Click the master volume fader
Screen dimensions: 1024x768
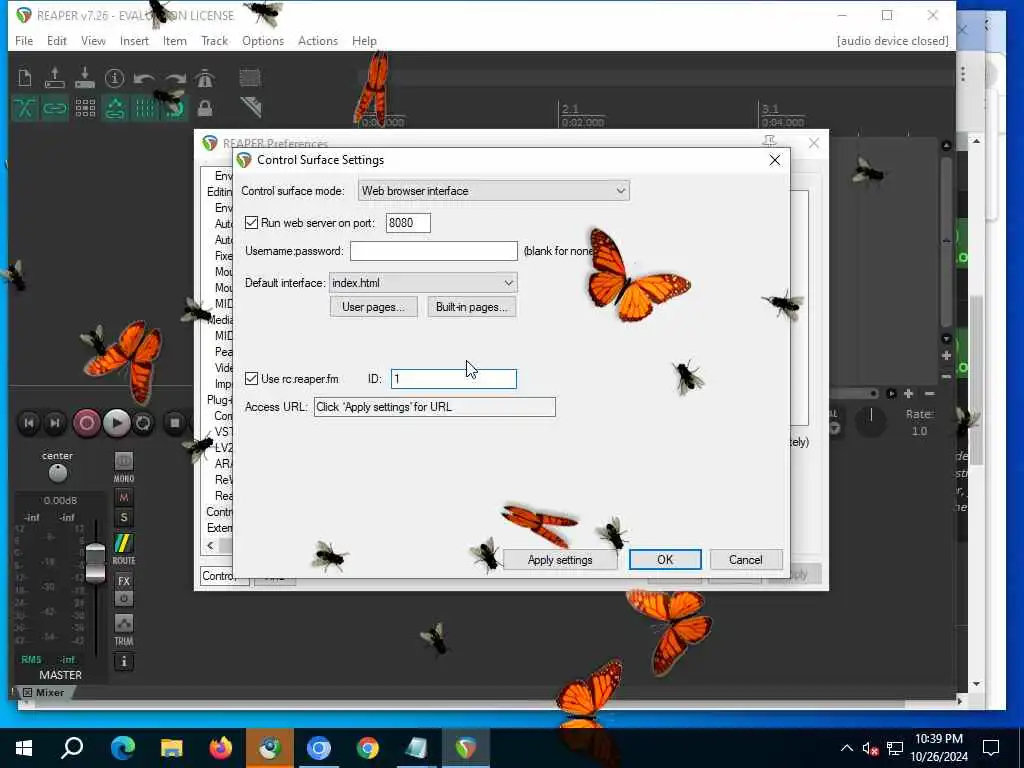(95, 562)
